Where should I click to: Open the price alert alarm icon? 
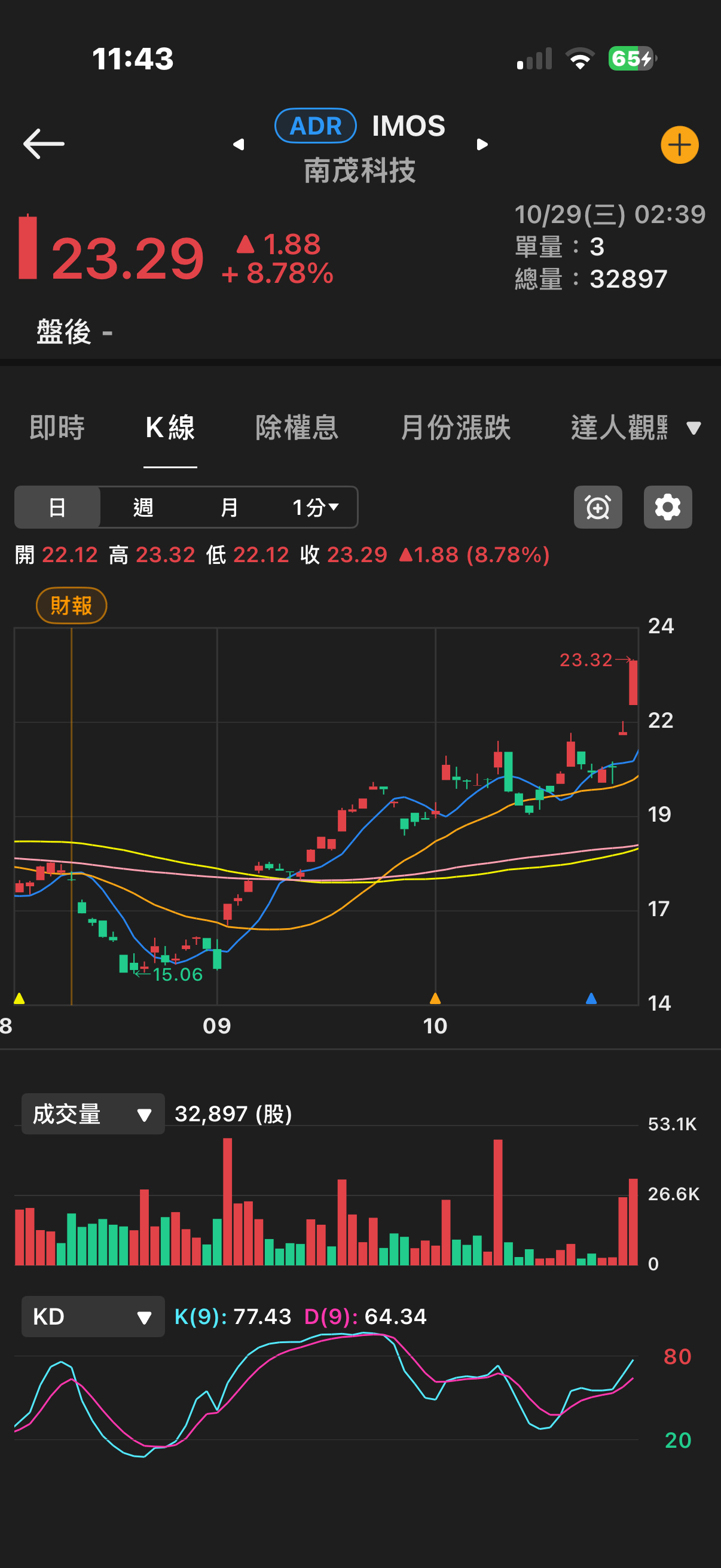click(597, 507)
